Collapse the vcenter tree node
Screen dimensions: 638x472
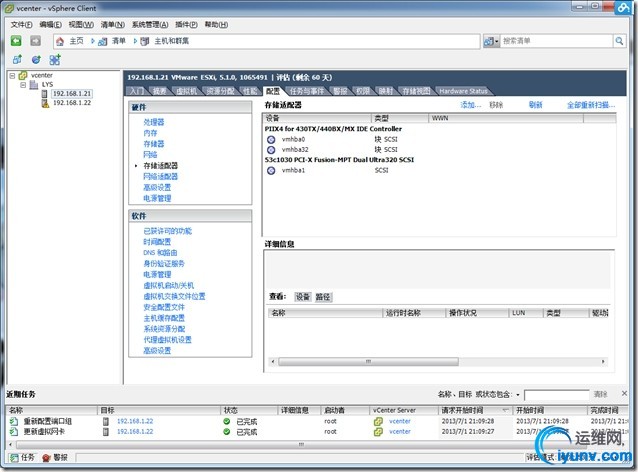tap(12, 76)
